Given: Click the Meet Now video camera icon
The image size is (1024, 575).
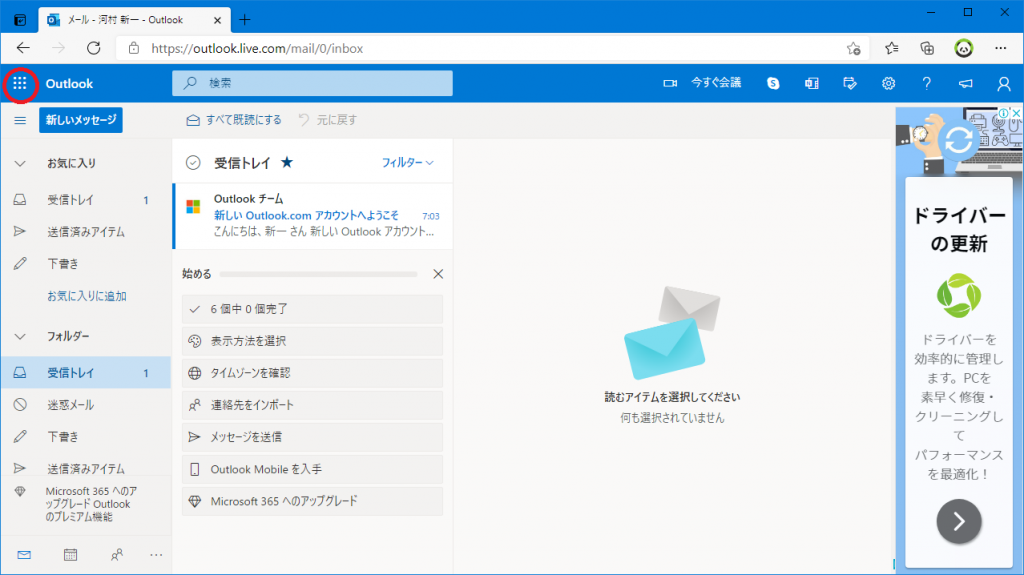Looking at the screenshot, I should pyautogui.click(x=670, y=84).
